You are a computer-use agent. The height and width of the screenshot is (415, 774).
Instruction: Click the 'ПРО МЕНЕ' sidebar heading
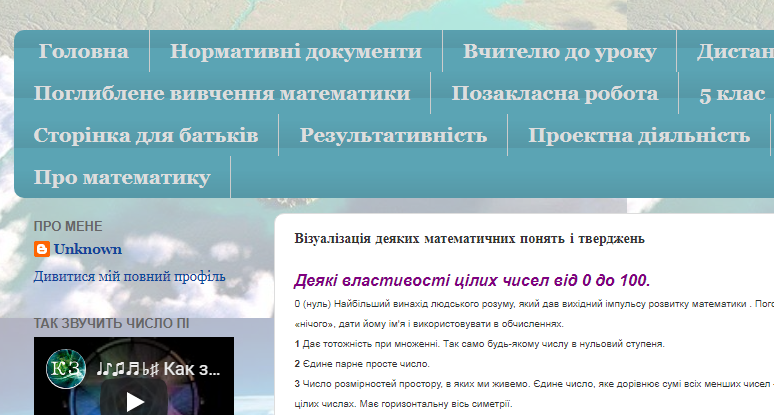click(68, 226)
